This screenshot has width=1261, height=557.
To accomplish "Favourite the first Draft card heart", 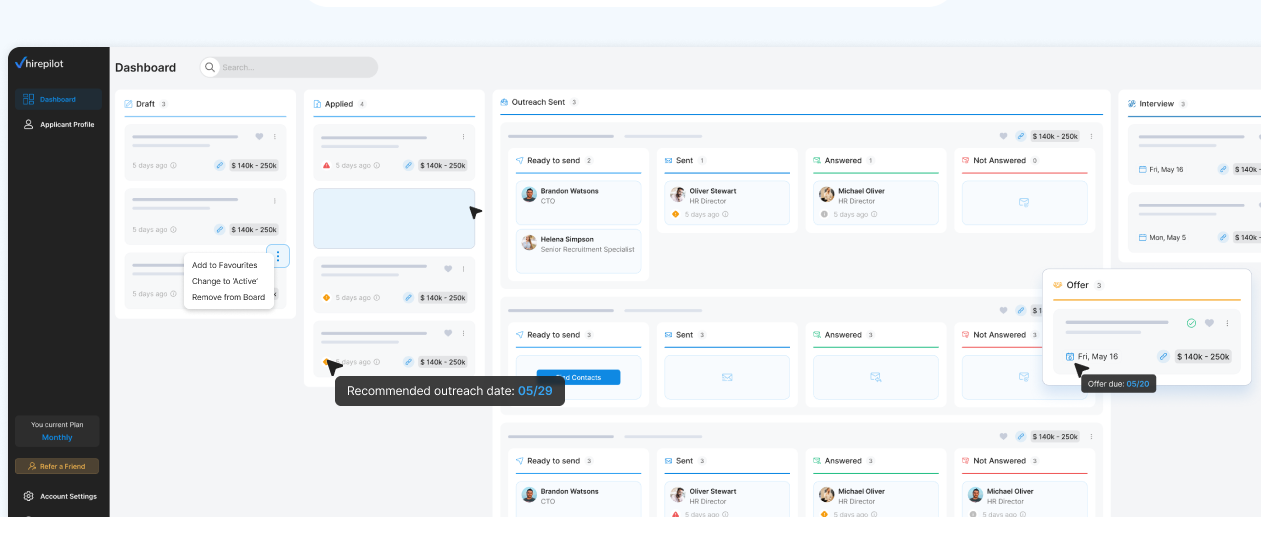I will [259, 137].
